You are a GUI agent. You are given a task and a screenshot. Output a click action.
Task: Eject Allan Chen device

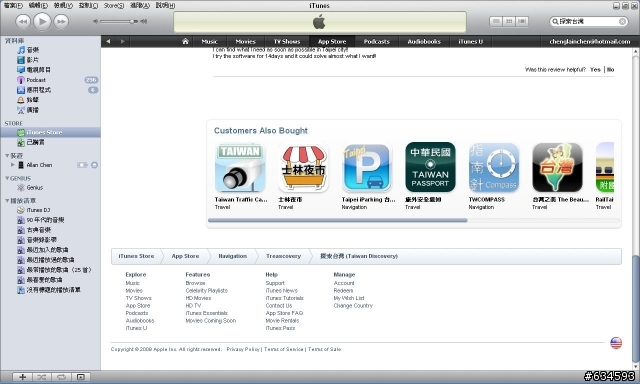point(94,165)
